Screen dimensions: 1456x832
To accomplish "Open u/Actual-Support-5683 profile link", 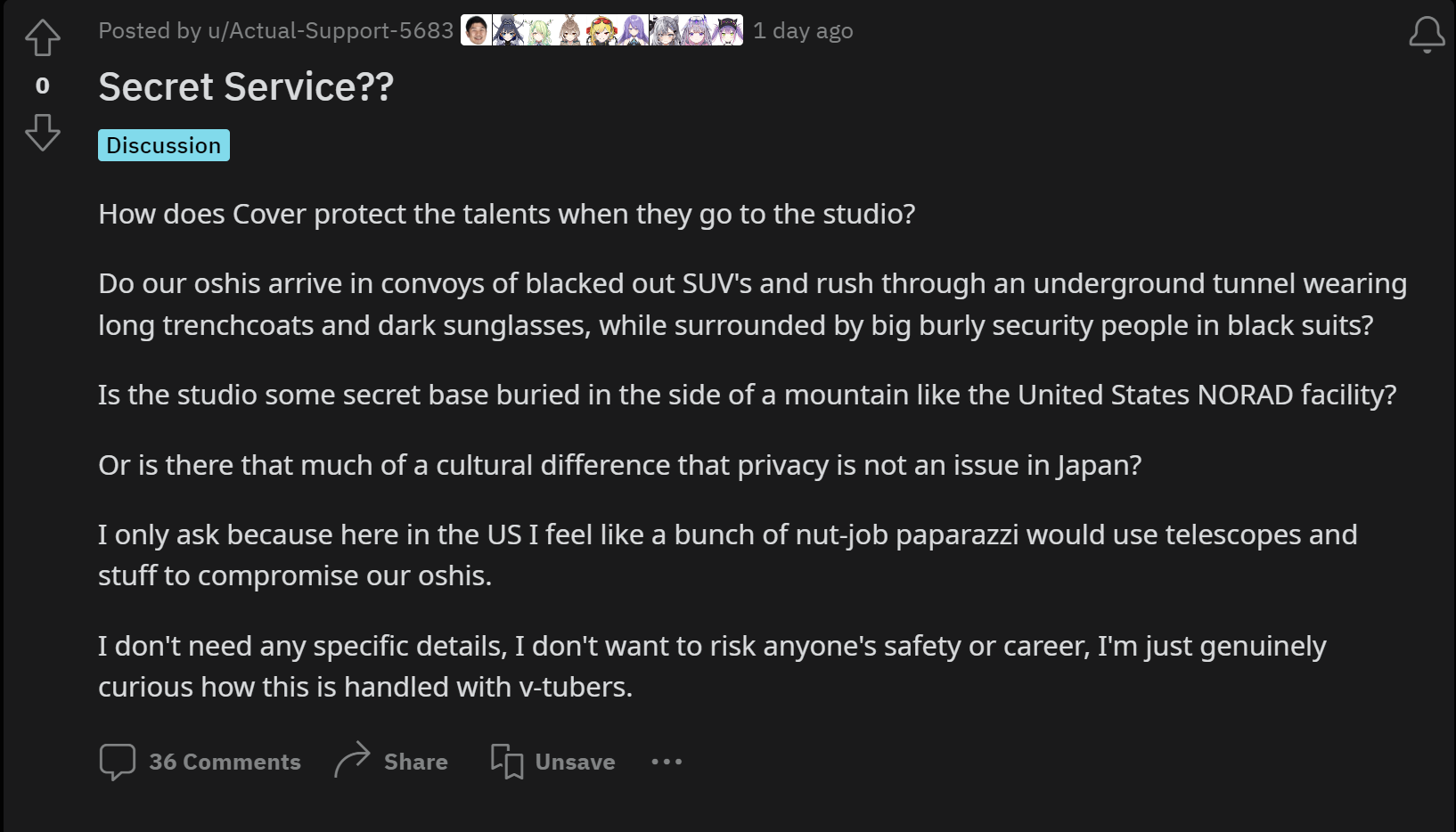I will 331,31.
